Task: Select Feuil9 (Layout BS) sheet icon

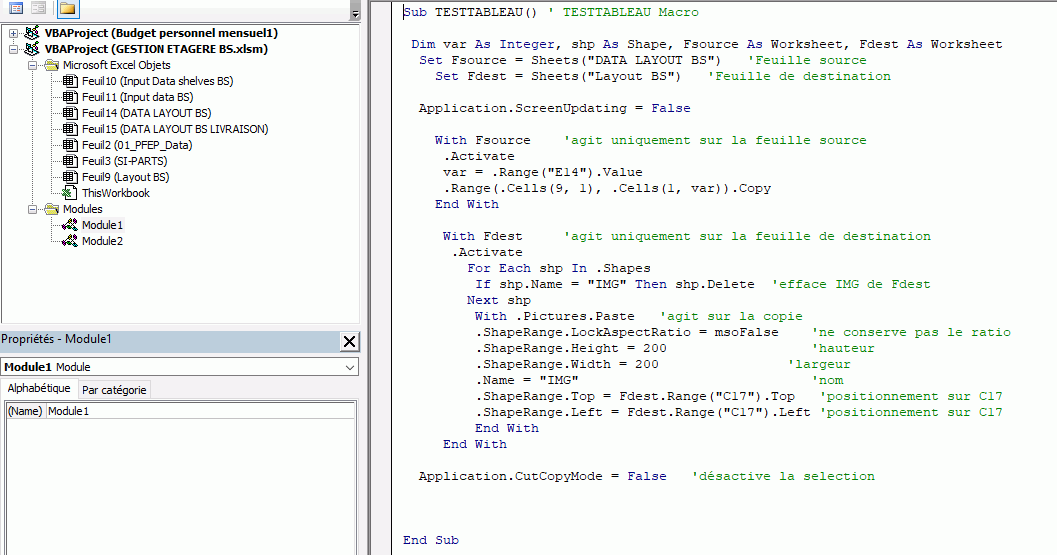Action: 70,177
